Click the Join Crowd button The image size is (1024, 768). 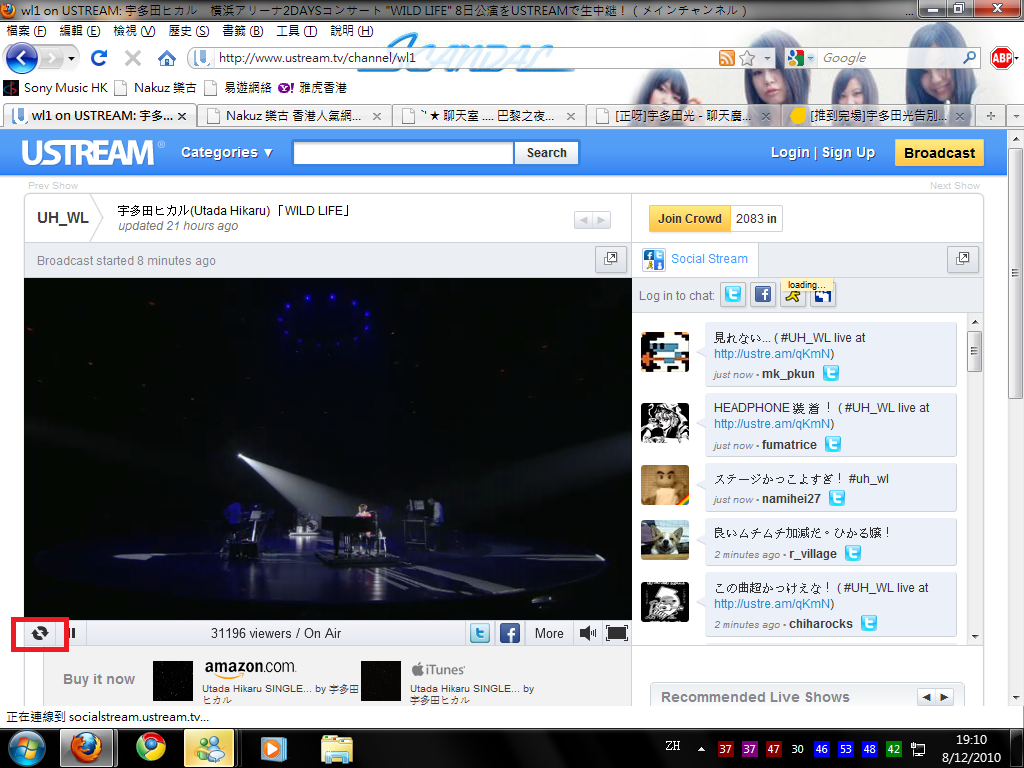coord(690,219)
